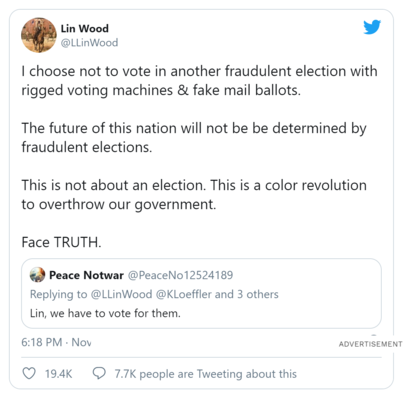Click 'color revolution' tweet paragraph
This screenshot has height=395, width=405.
[194, 195]
